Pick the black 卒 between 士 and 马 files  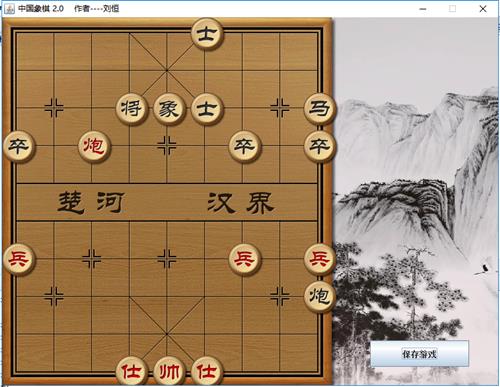tap(244, 146)
